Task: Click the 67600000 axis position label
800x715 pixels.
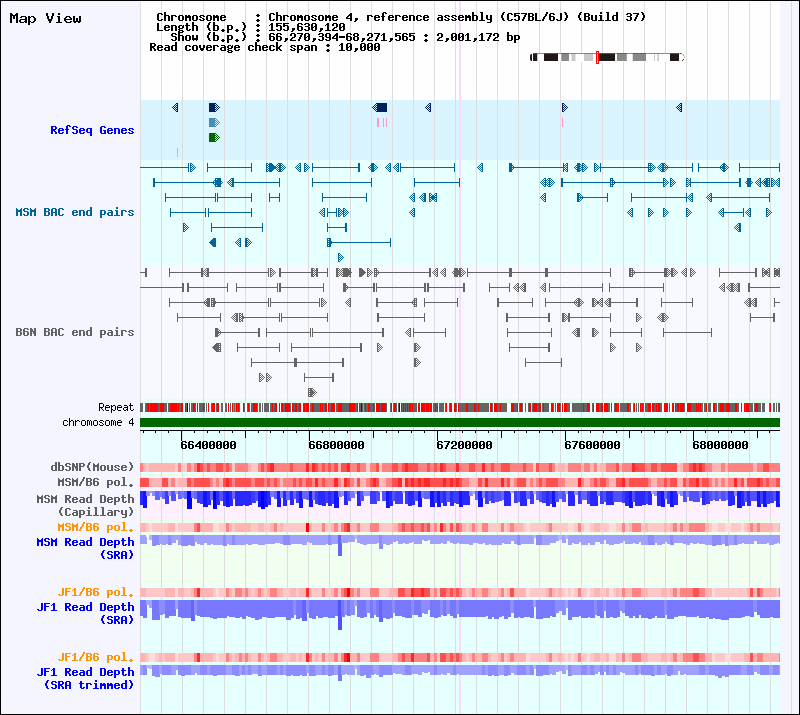Action: [592, 445]
